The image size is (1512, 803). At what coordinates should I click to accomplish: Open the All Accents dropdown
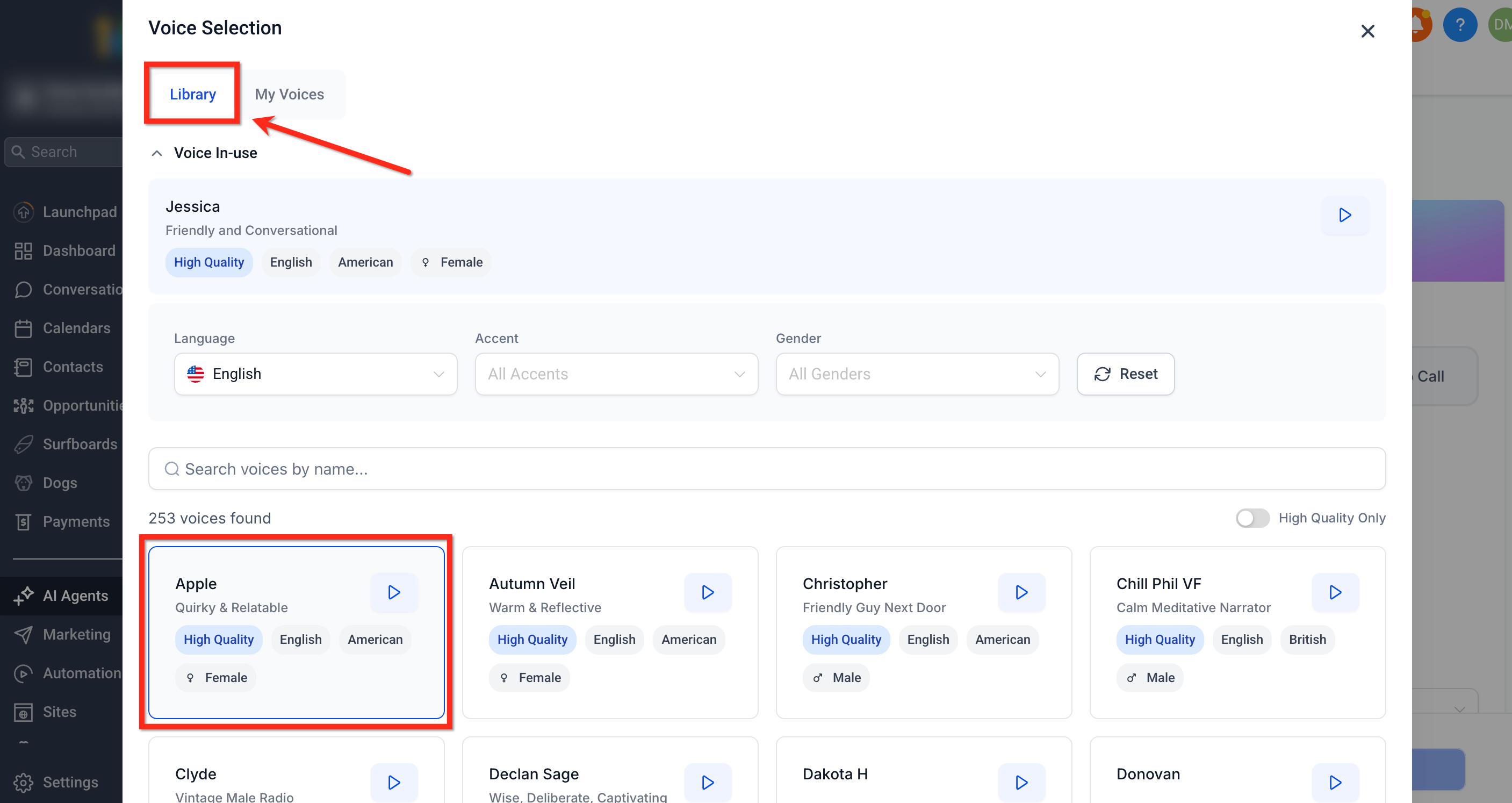pos(616,374)
